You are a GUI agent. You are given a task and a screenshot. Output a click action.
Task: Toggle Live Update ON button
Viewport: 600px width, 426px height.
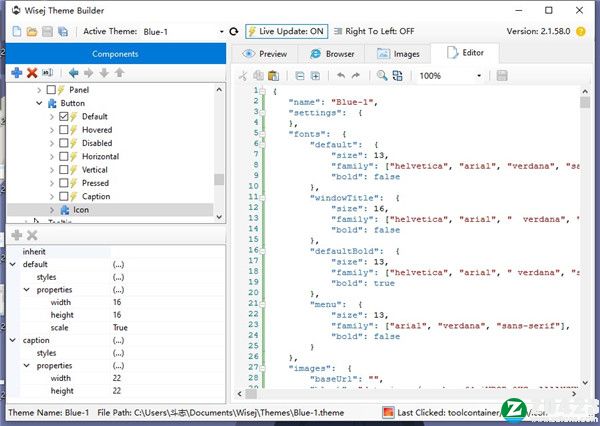[x=287, y=31]
